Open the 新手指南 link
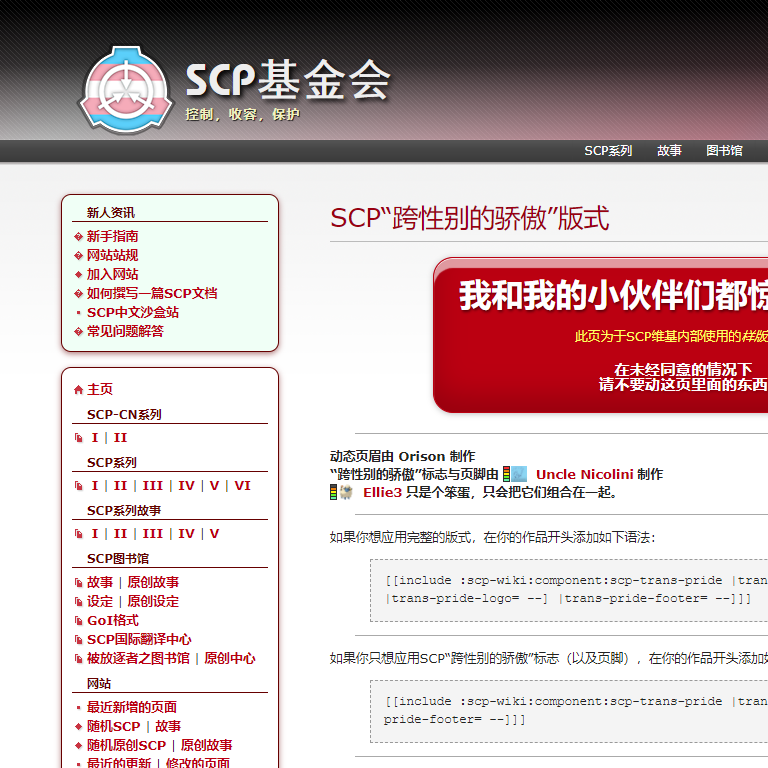The width and height of the screenshot is (768, 768). pyautogui.click(x=112, y=237)
